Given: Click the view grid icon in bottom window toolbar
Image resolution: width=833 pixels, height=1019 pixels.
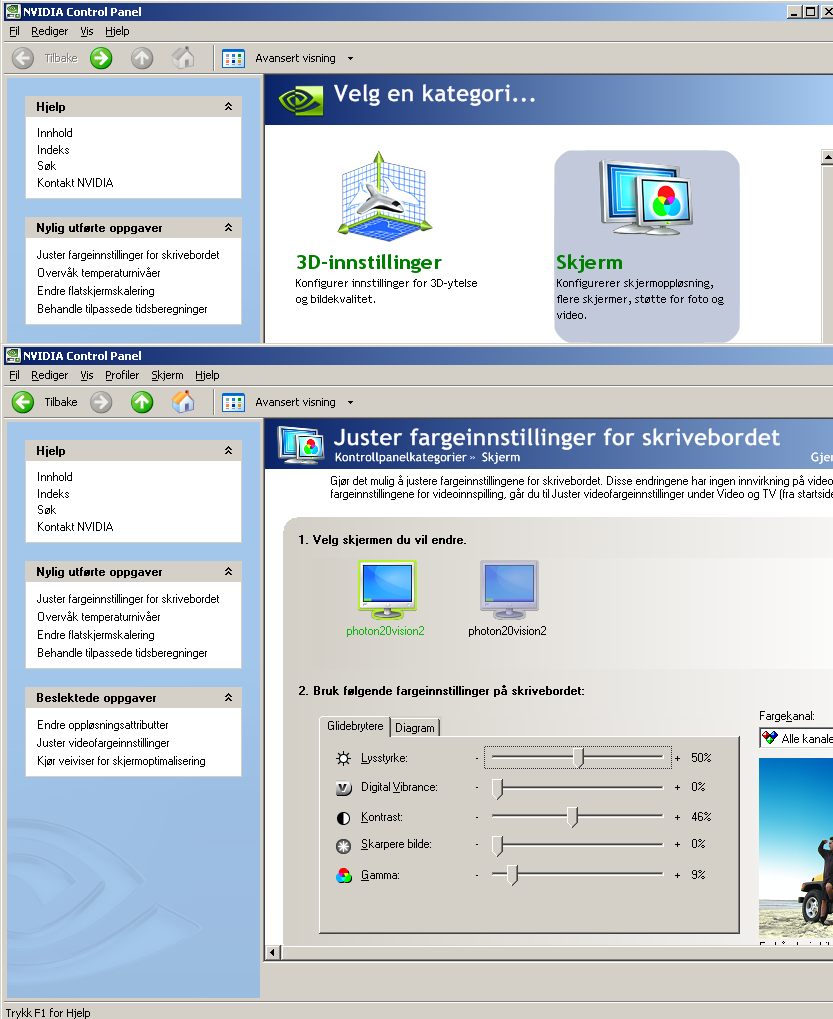Looking at the screenshot, I should point(233,402).
